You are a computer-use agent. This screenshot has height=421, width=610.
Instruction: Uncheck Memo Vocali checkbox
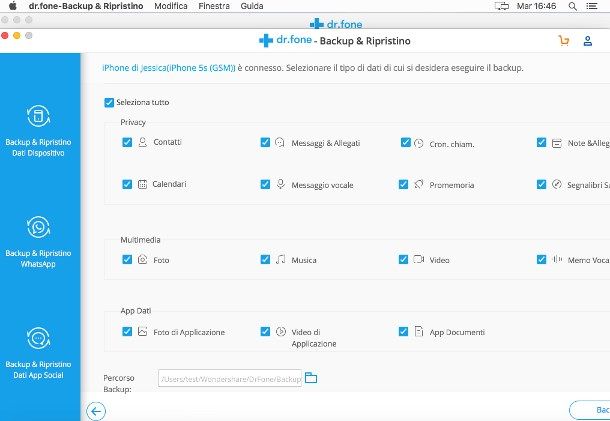(541, 259)
